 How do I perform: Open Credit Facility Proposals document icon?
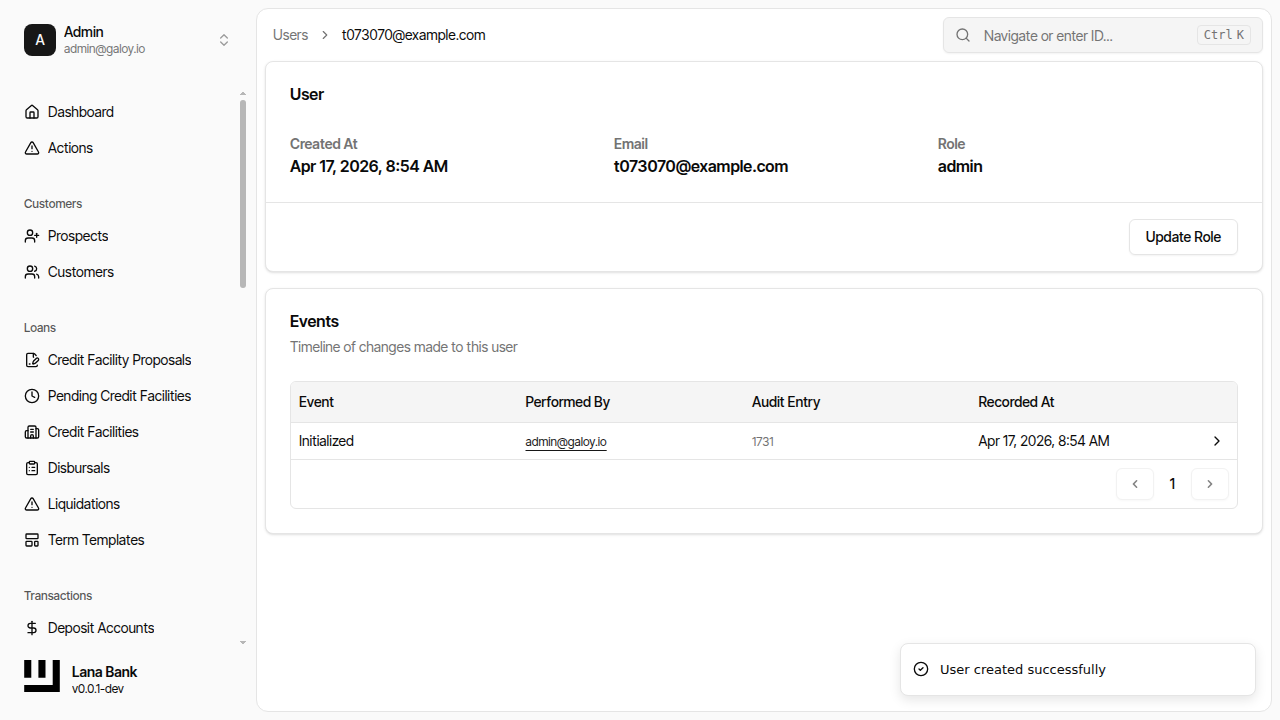pos(31,359)
